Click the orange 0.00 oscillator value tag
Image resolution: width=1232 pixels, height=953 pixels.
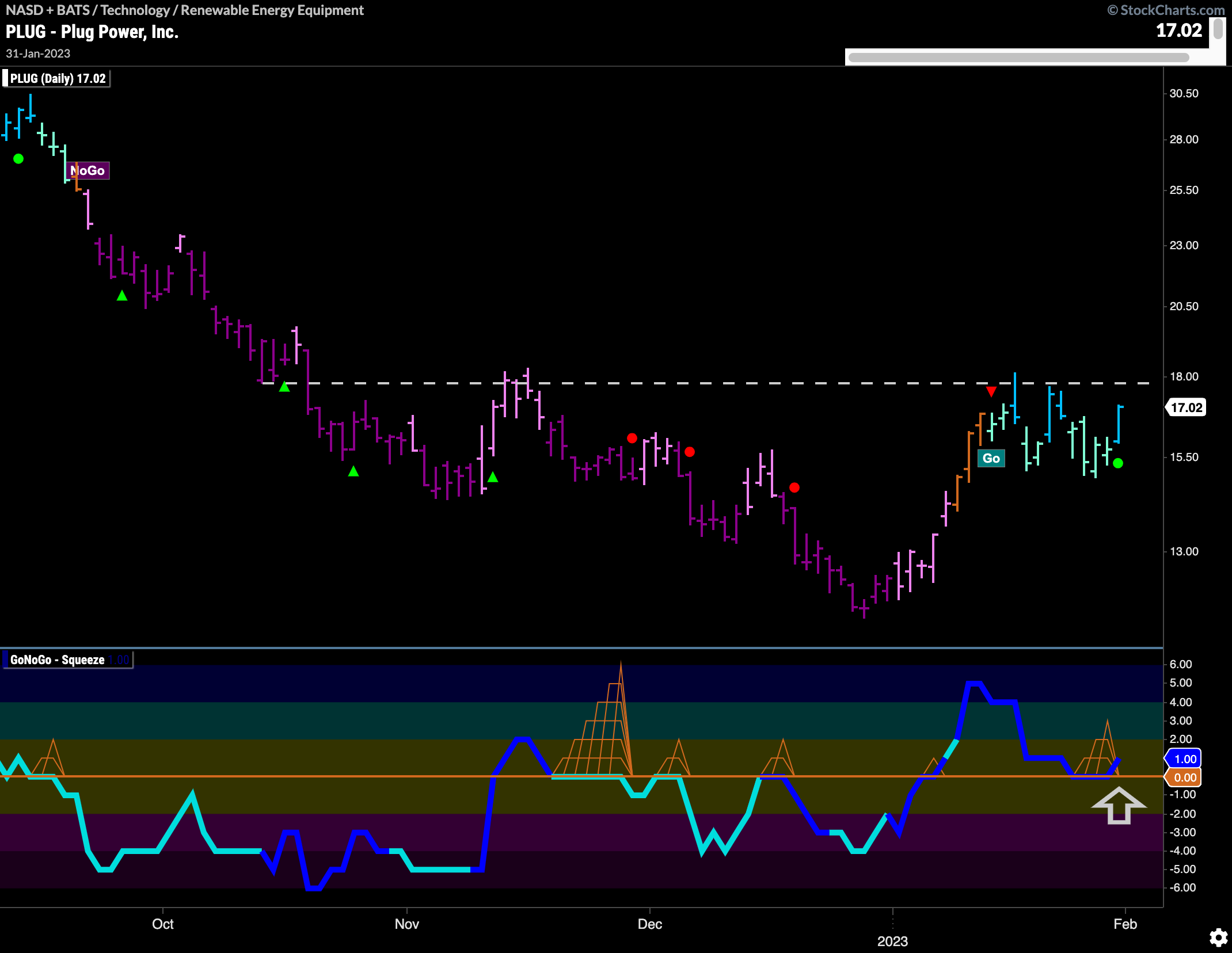click(x=1184, y=777)
